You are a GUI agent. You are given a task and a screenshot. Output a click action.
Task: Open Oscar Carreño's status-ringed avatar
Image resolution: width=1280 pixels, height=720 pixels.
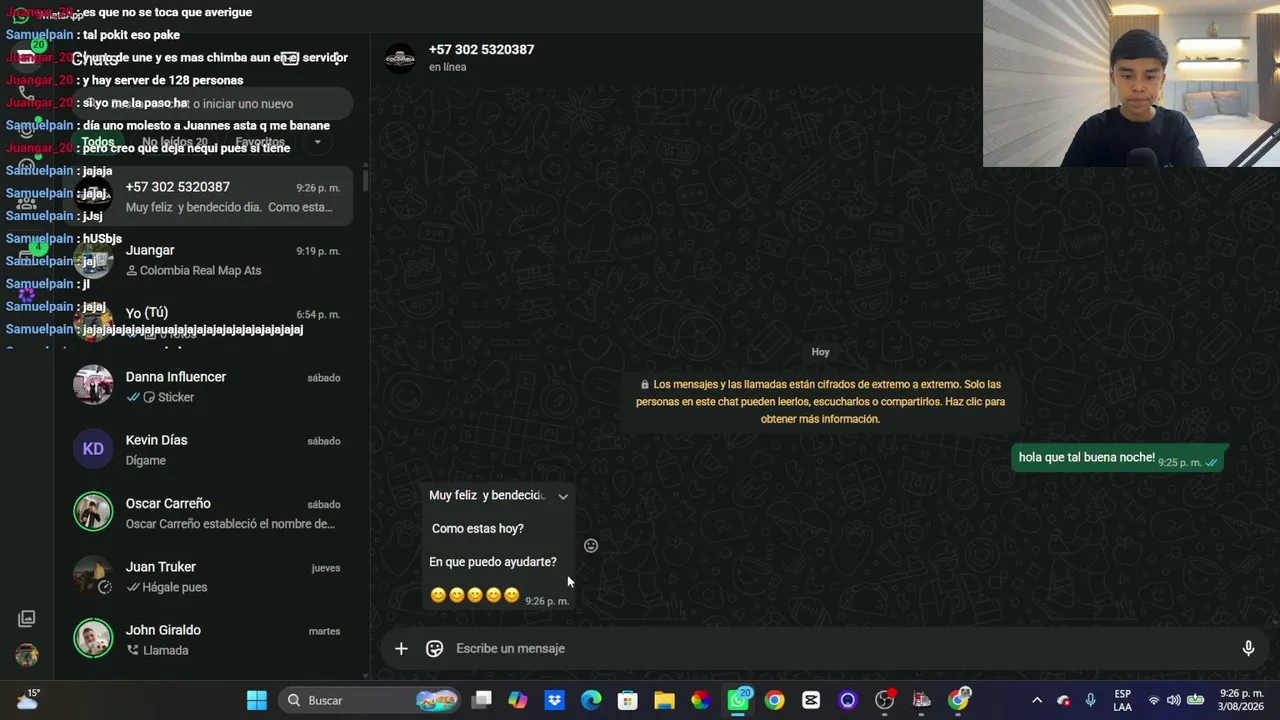(x=93, y=512)
